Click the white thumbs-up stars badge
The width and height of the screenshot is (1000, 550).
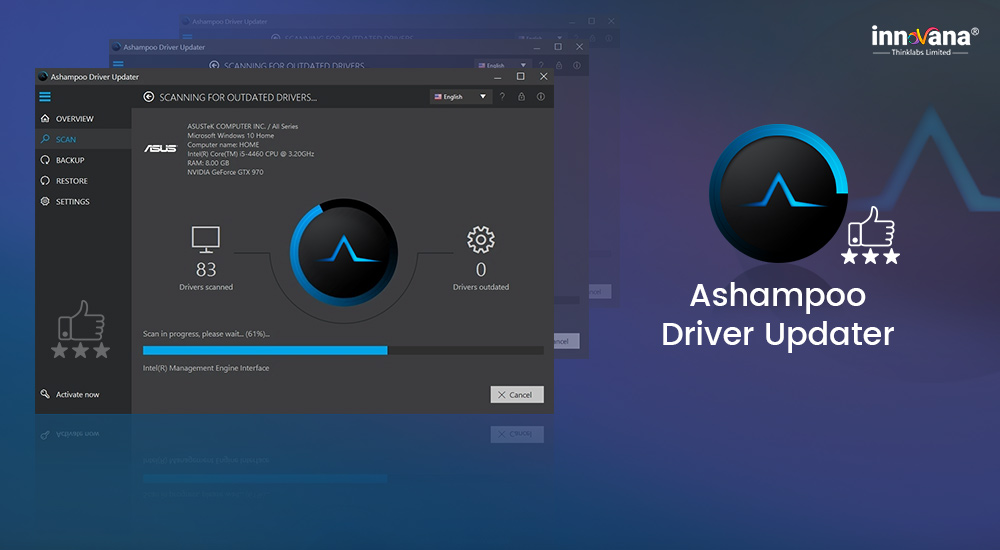coord(871,235)
